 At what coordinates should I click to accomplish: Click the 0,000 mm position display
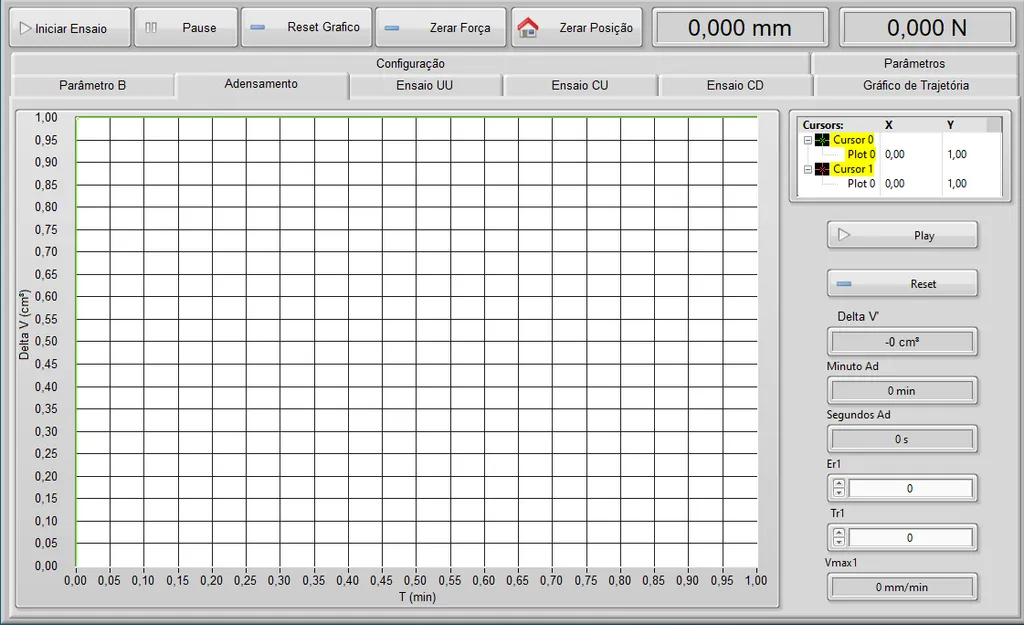click(740, 28)
